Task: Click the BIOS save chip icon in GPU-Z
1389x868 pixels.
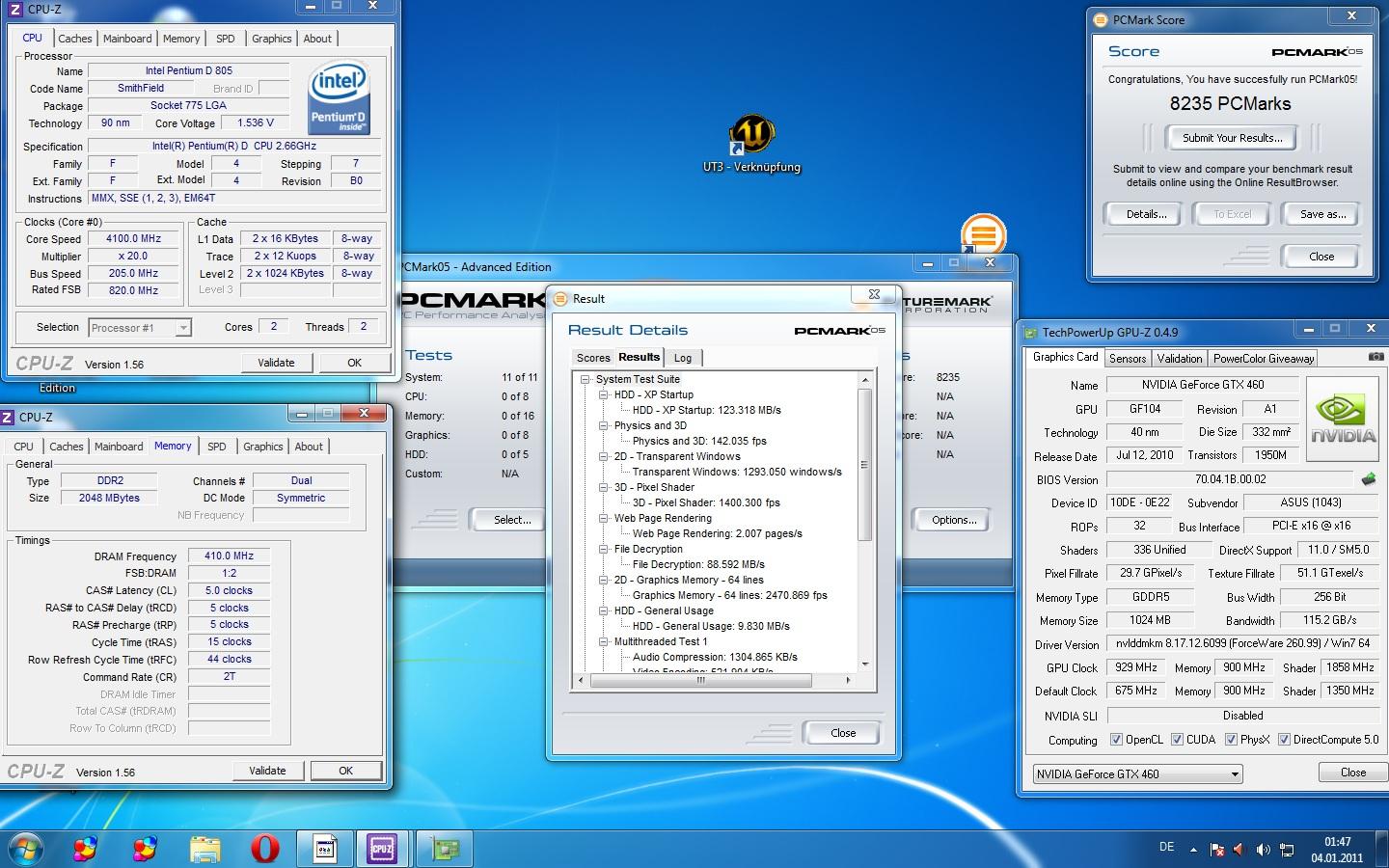Action: pos(1368,479)
